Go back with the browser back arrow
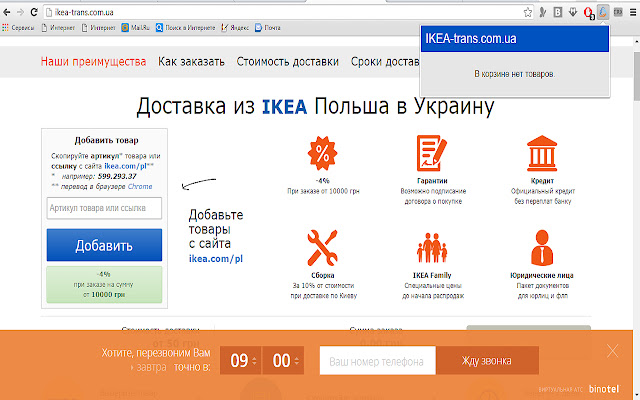640x400 pixels. click(x=7, y=12)
